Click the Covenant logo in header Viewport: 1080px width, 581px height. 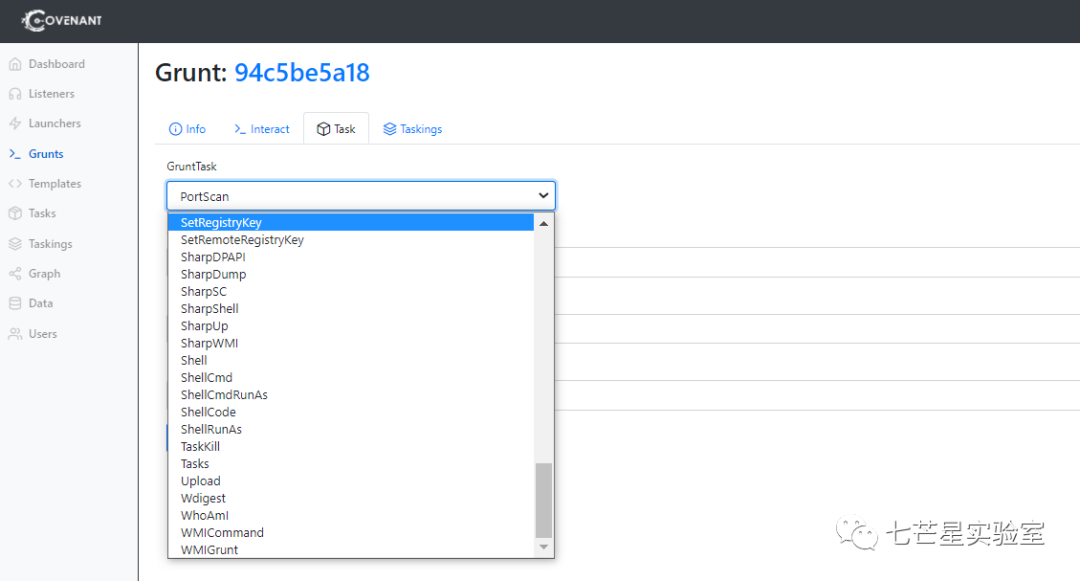(x=61, y=21)
